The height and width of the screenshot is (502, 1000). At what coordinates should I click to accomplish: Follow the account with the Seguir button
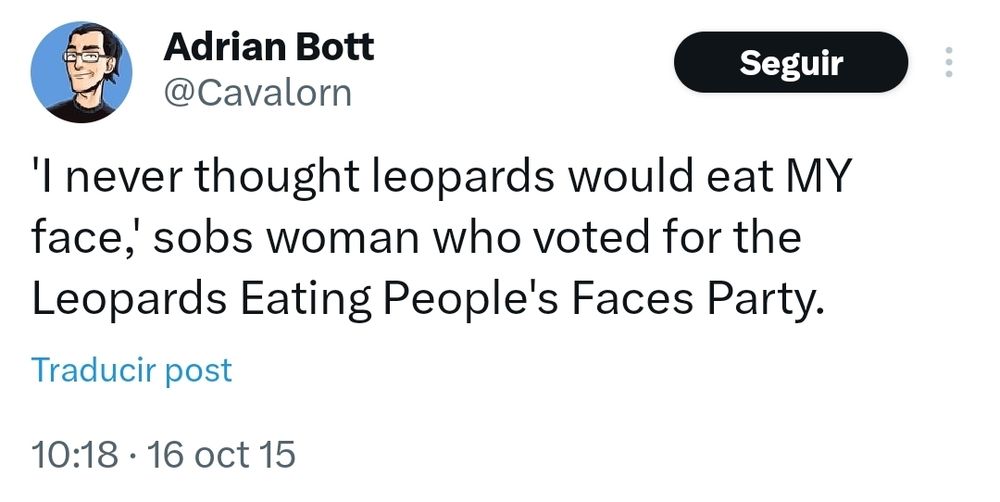coord(791,63)
